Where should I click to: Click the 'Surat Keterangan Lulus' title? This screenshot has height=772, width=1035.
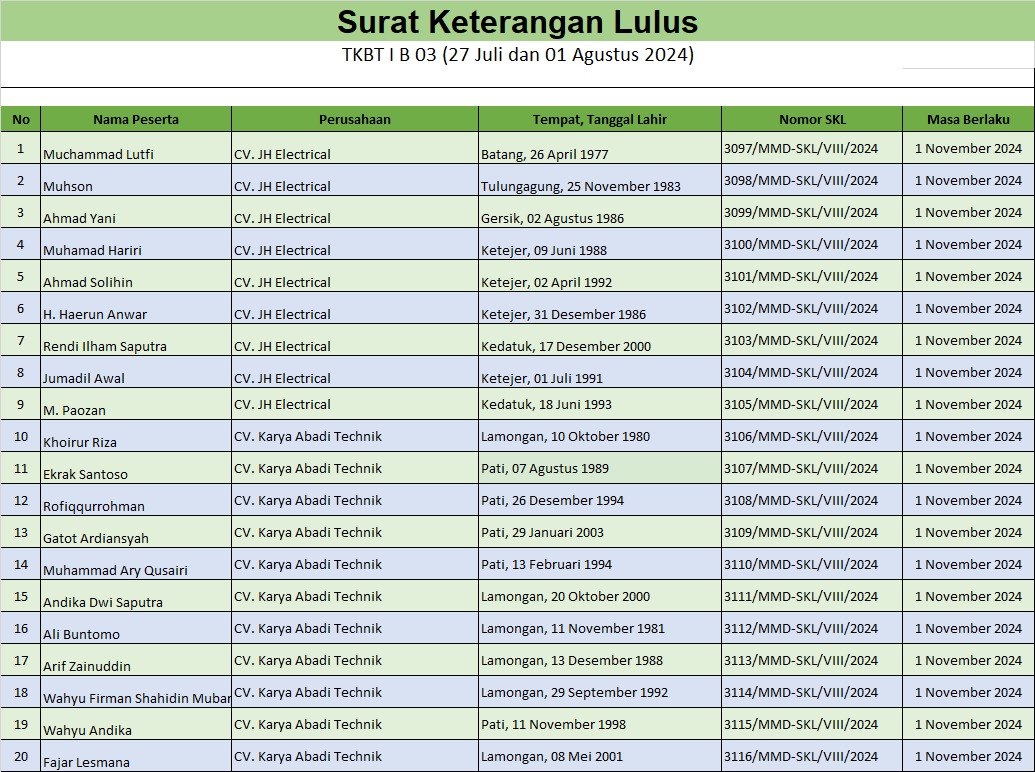(x=518, y=22)
